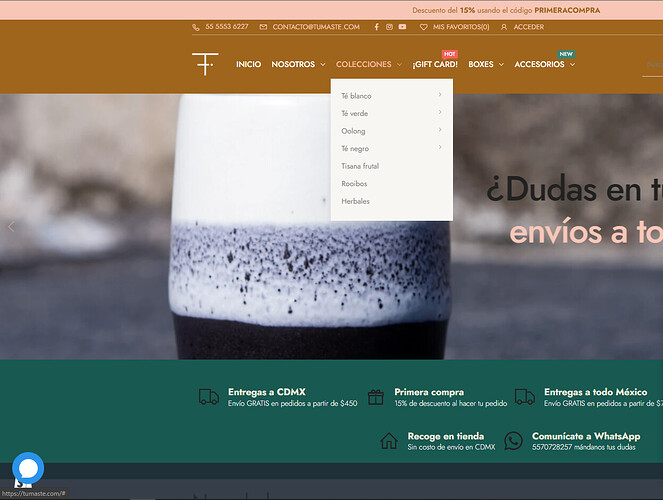The width and height of the screenshot is (663, 500).
Task: Click the ¿Dudas en hero headline
Action: [x=574, y=189]
